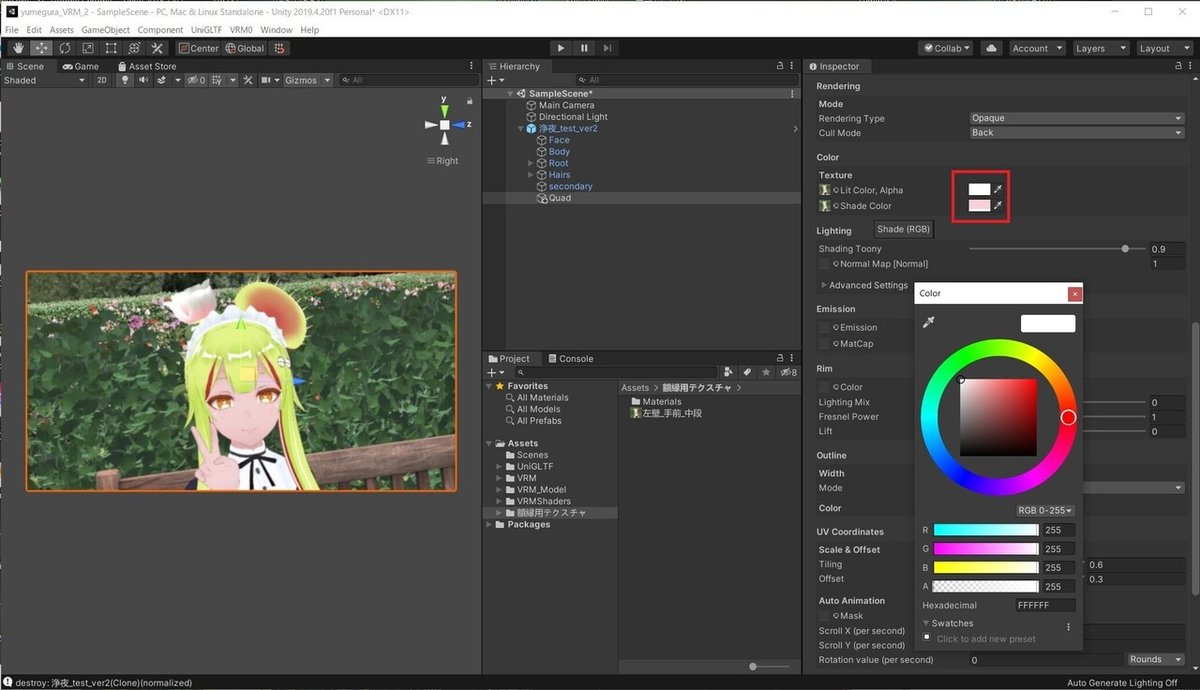The width and height of the screenshot is (1200, 690).
Task: Select Quad in the Hierarchy
Action: point(560,198)
